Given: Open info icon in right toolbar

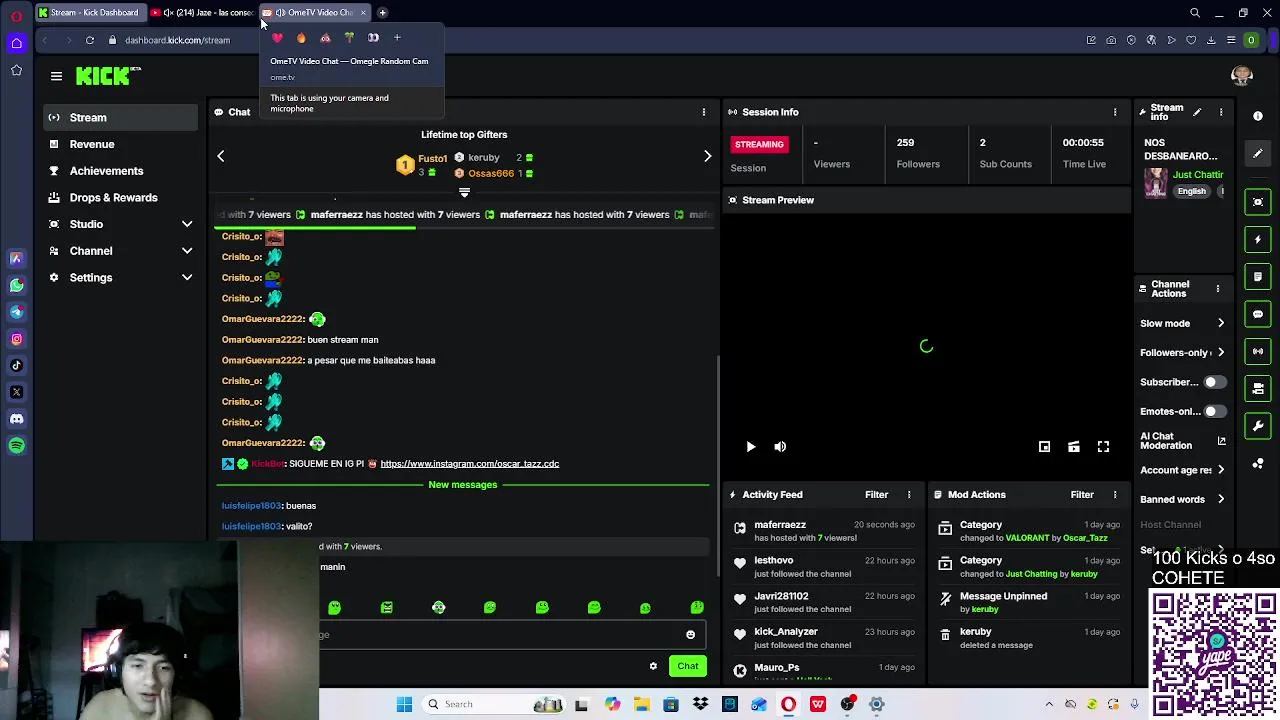Looking at the screenshot, I should coord(1258,116).
